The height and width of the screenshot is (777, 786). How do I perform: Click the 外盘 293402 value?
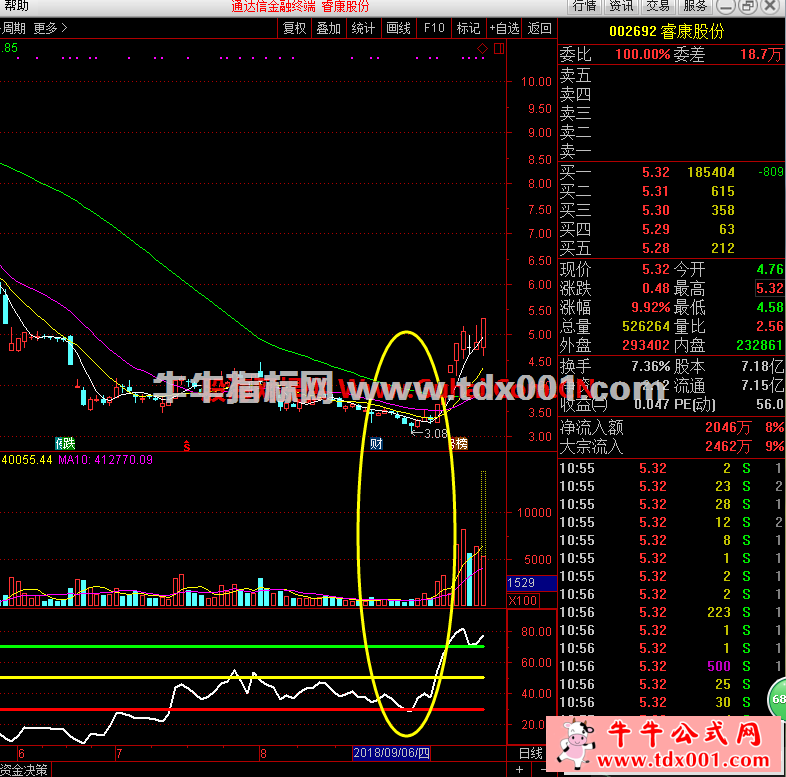tap(646, 345)
